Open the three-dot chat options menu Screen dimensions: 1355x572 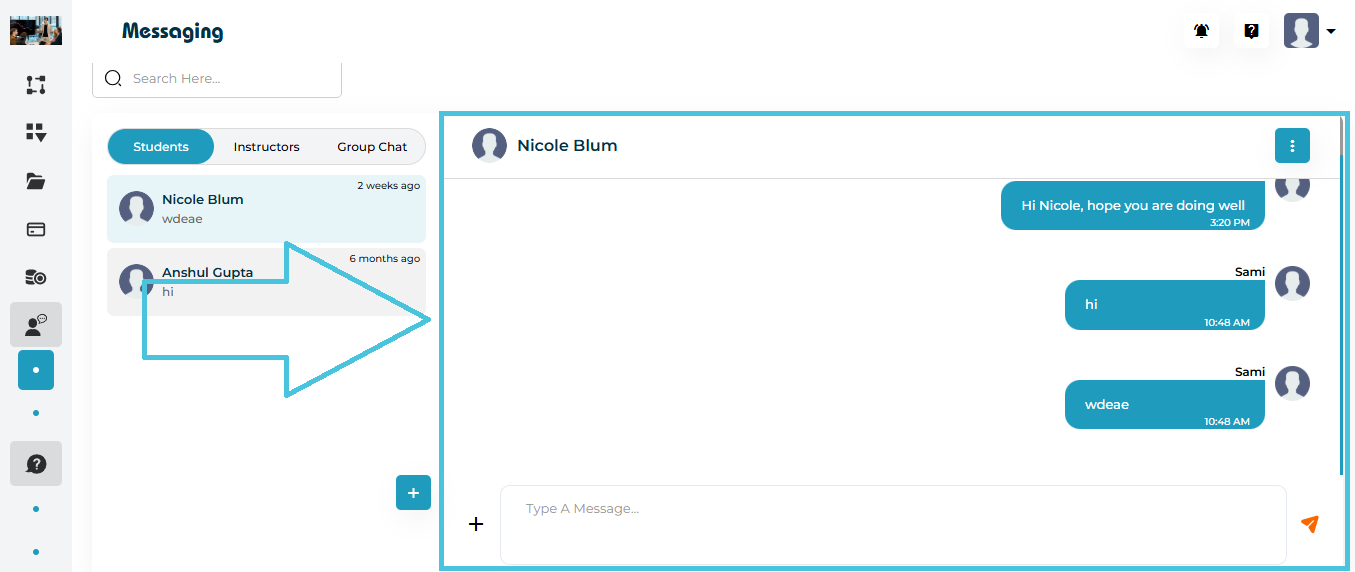tap(1292, 146)
